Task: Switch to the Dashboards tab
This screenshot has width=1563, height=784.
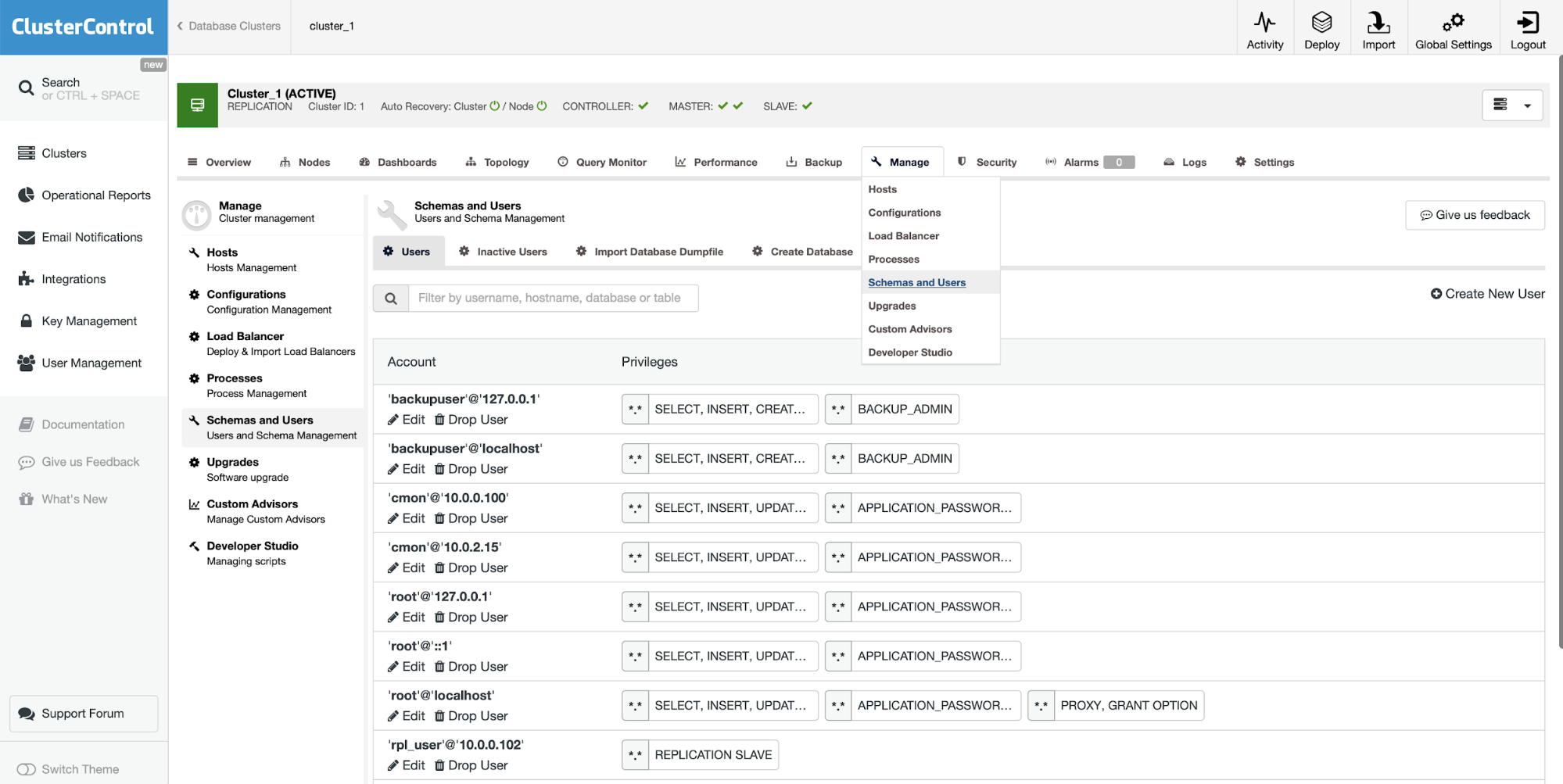Action: coord(398,162)
